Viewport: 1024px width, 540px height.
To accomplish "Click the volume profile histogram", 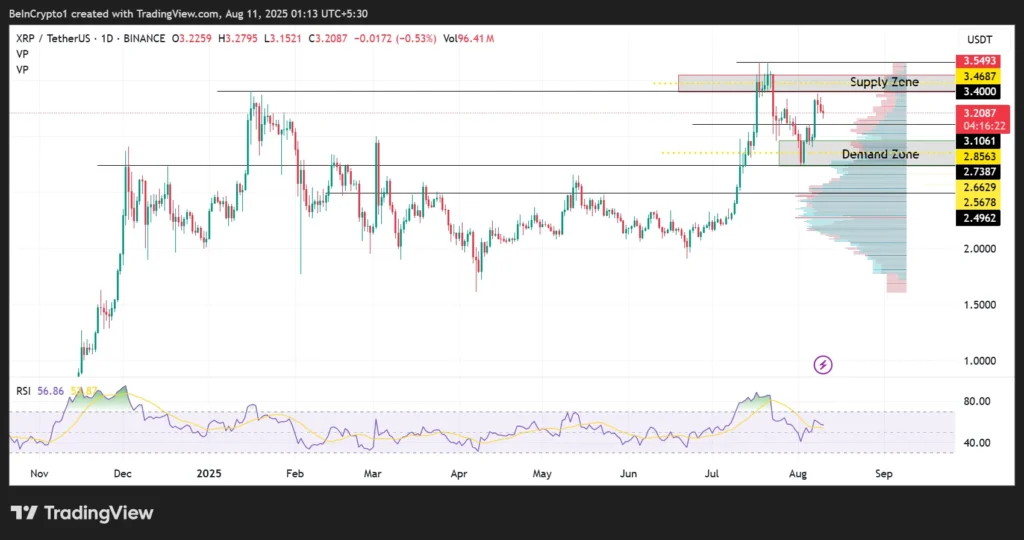I will click(870, 200).
